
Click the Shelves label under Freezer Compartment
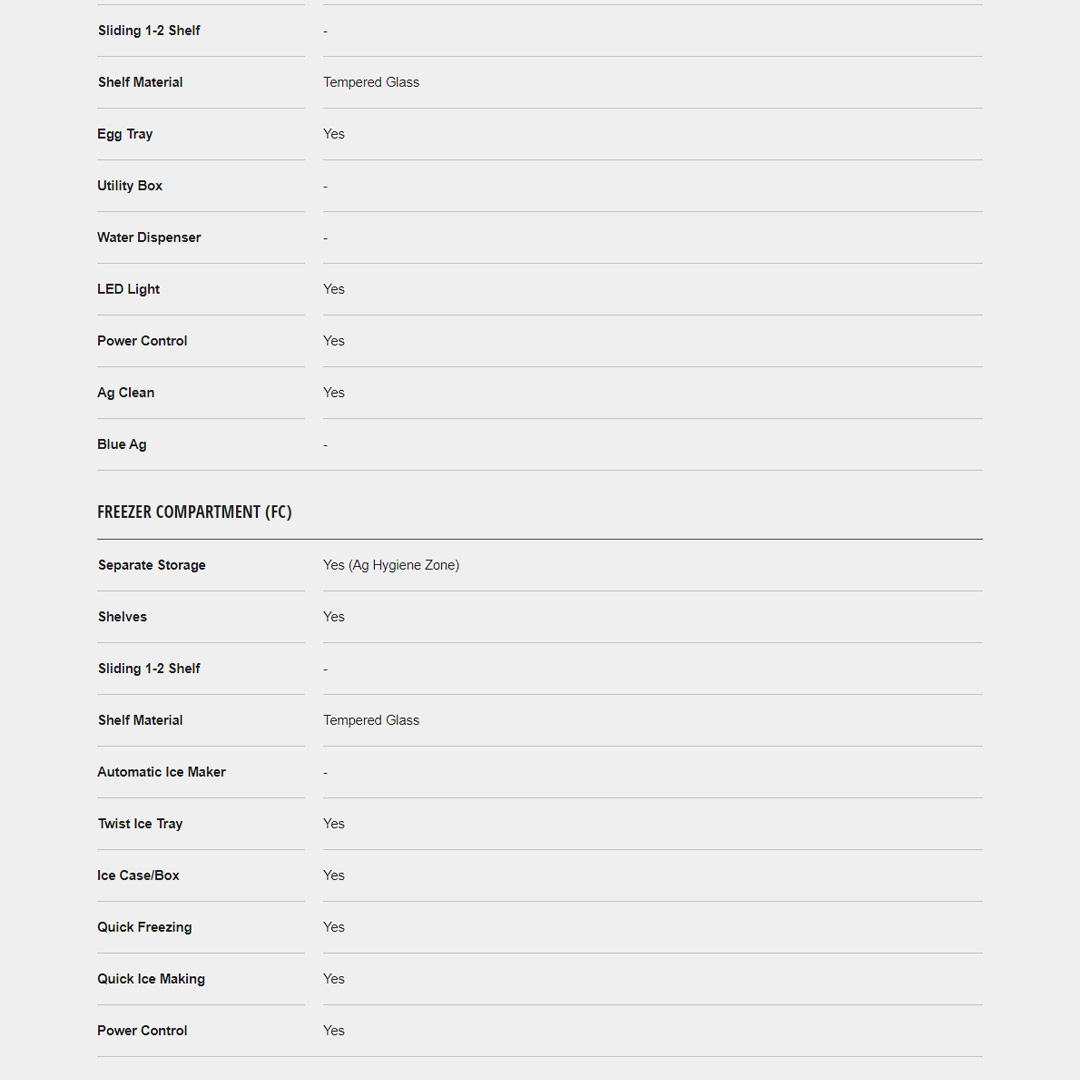click(x=123, y=617)
